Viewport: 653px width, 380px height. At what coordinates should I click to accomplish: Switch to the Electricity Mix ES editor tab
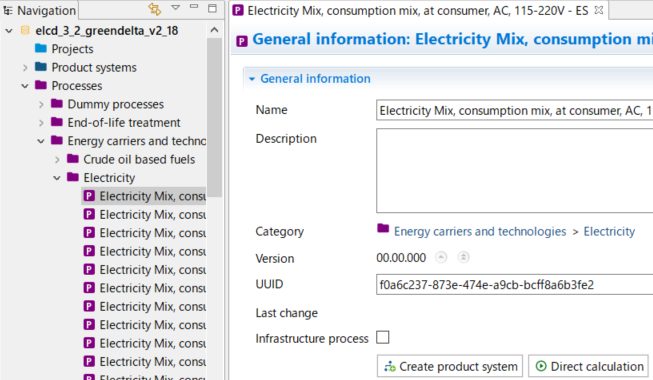[417, 10]
